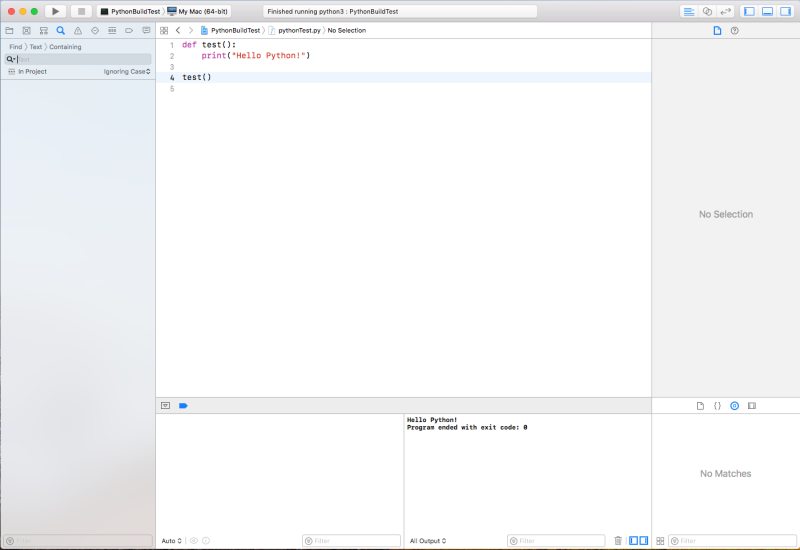The height and width of the screenshot is (550, 800).
Task: Show the File inspector
Action: point(717,31)
